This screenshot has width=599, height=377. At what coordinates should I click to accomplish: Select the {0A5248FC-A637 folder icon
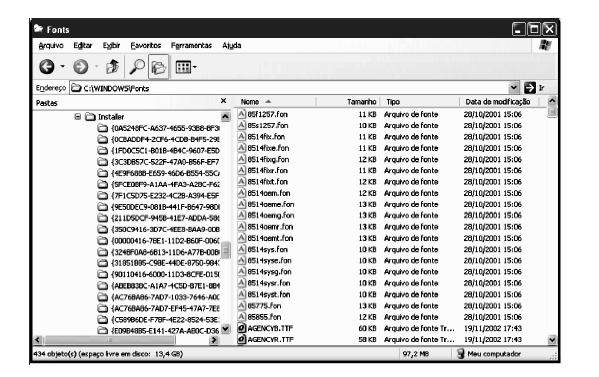point(102,128)
